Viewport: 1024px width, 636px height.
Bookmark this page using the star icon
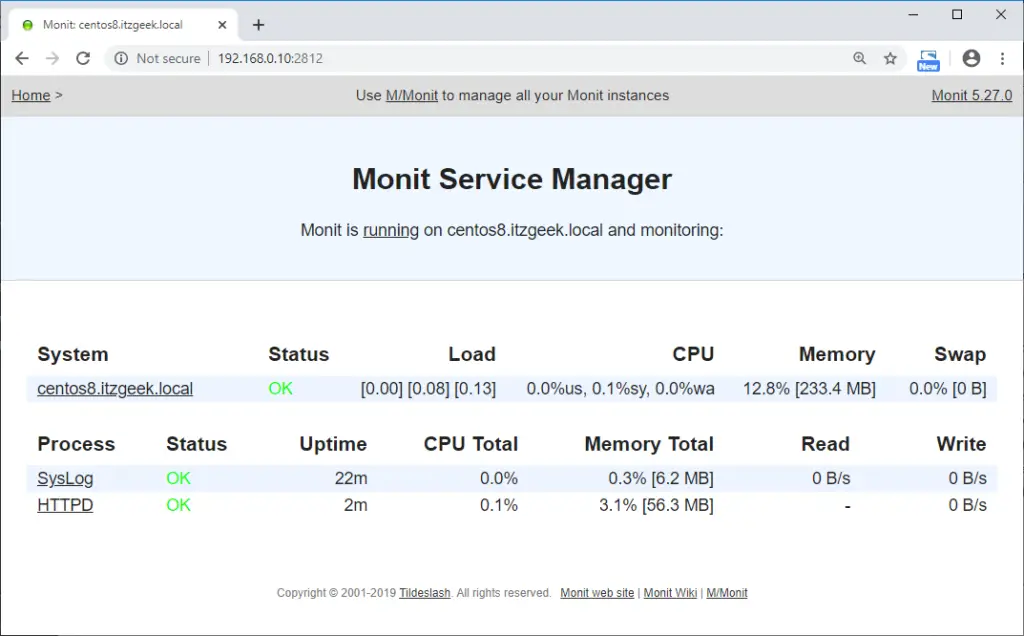(x=890, y=58)
